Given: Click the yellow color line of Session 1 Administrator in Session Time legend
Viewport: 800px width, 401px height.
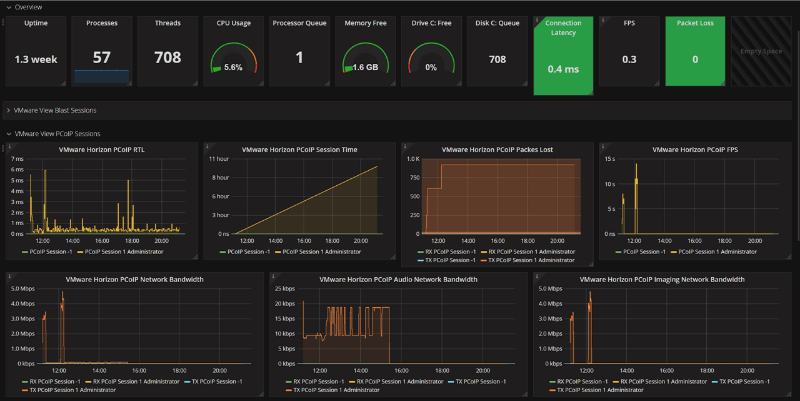Looking at the screenshot, I should click(278, 252).
